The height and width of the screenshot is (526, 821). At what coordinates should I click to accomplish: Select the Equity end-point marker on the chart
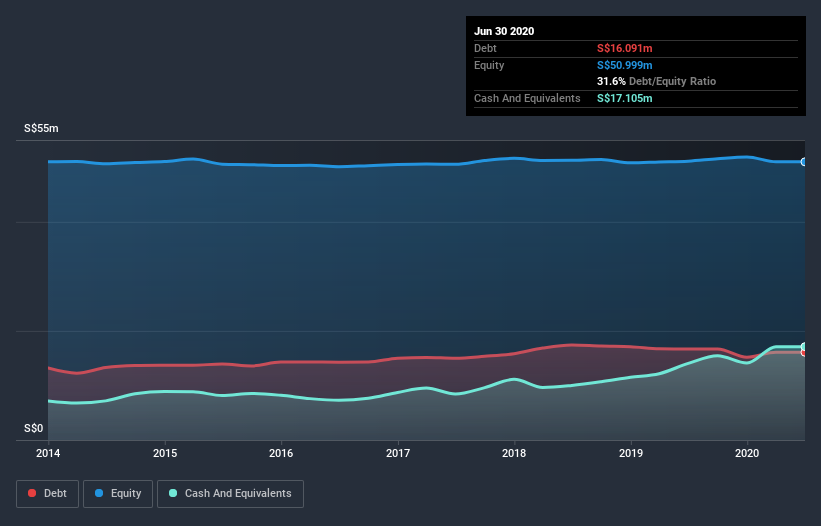click(804, 162)
